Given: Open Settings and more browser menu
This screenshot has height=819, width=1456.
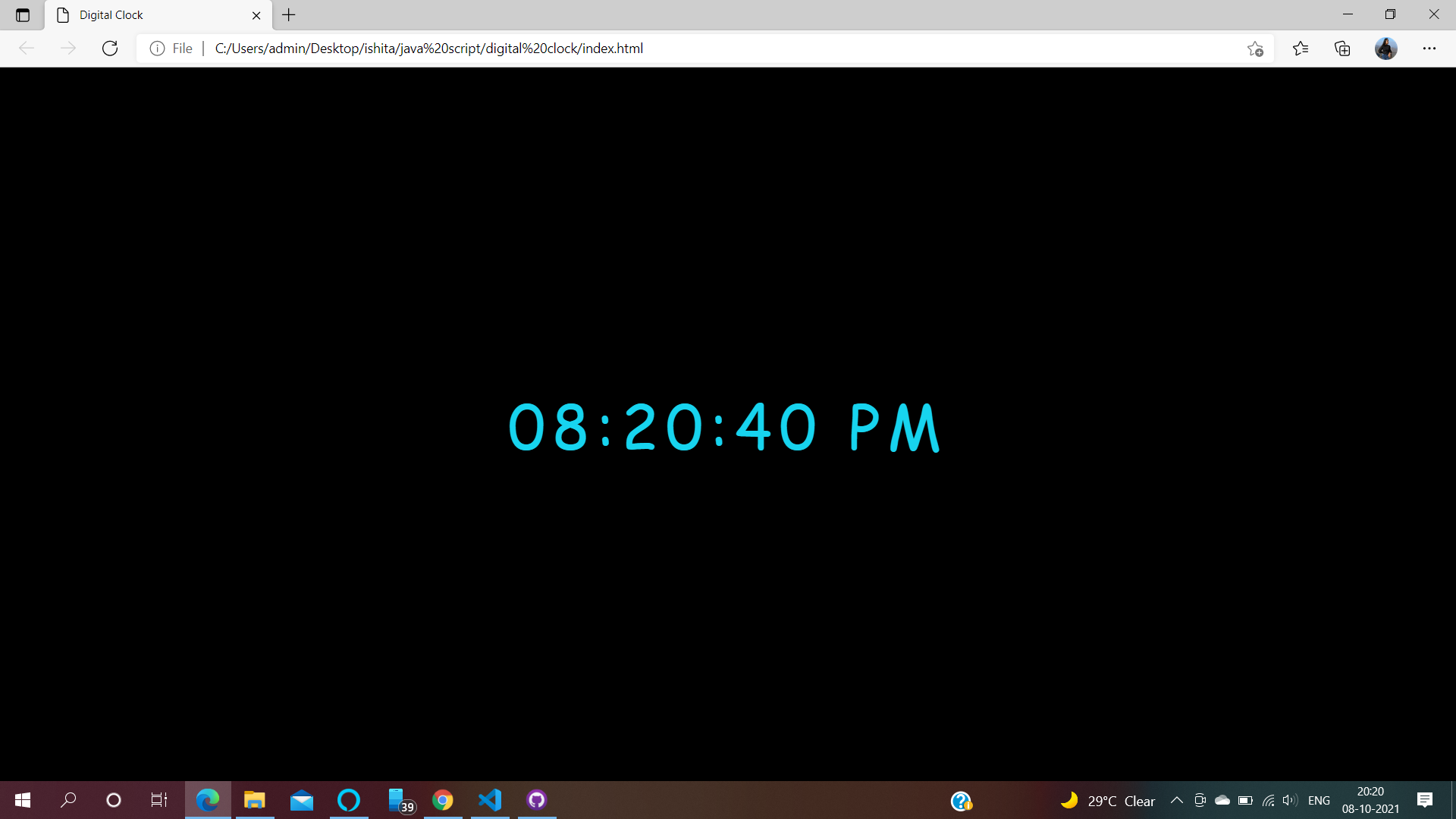Looking at the screenshot, I should 1430,48.
